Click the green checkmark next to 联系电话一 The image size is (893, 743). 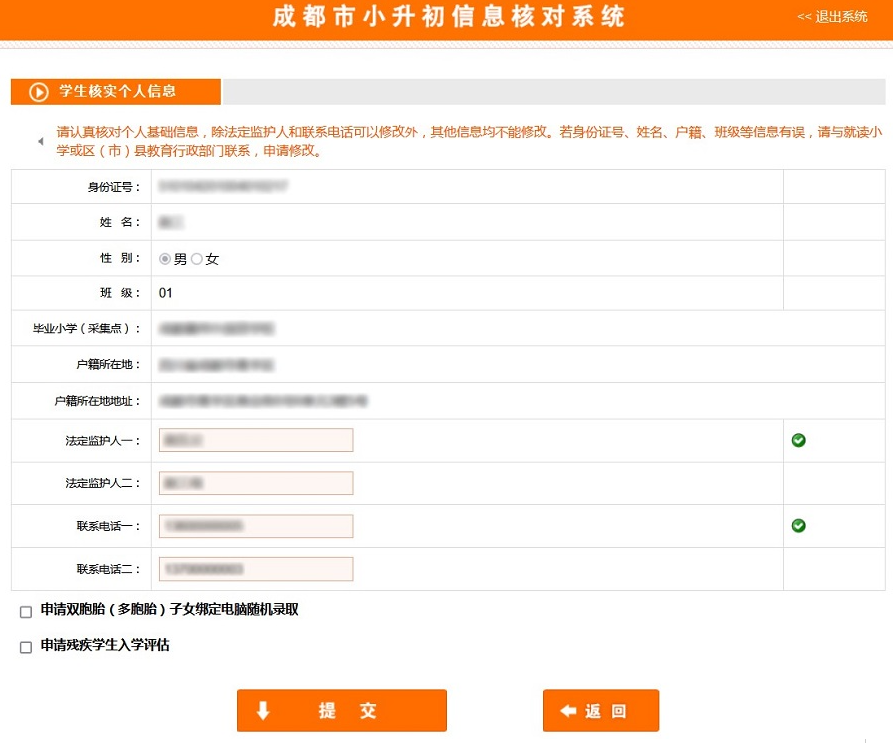798,525
